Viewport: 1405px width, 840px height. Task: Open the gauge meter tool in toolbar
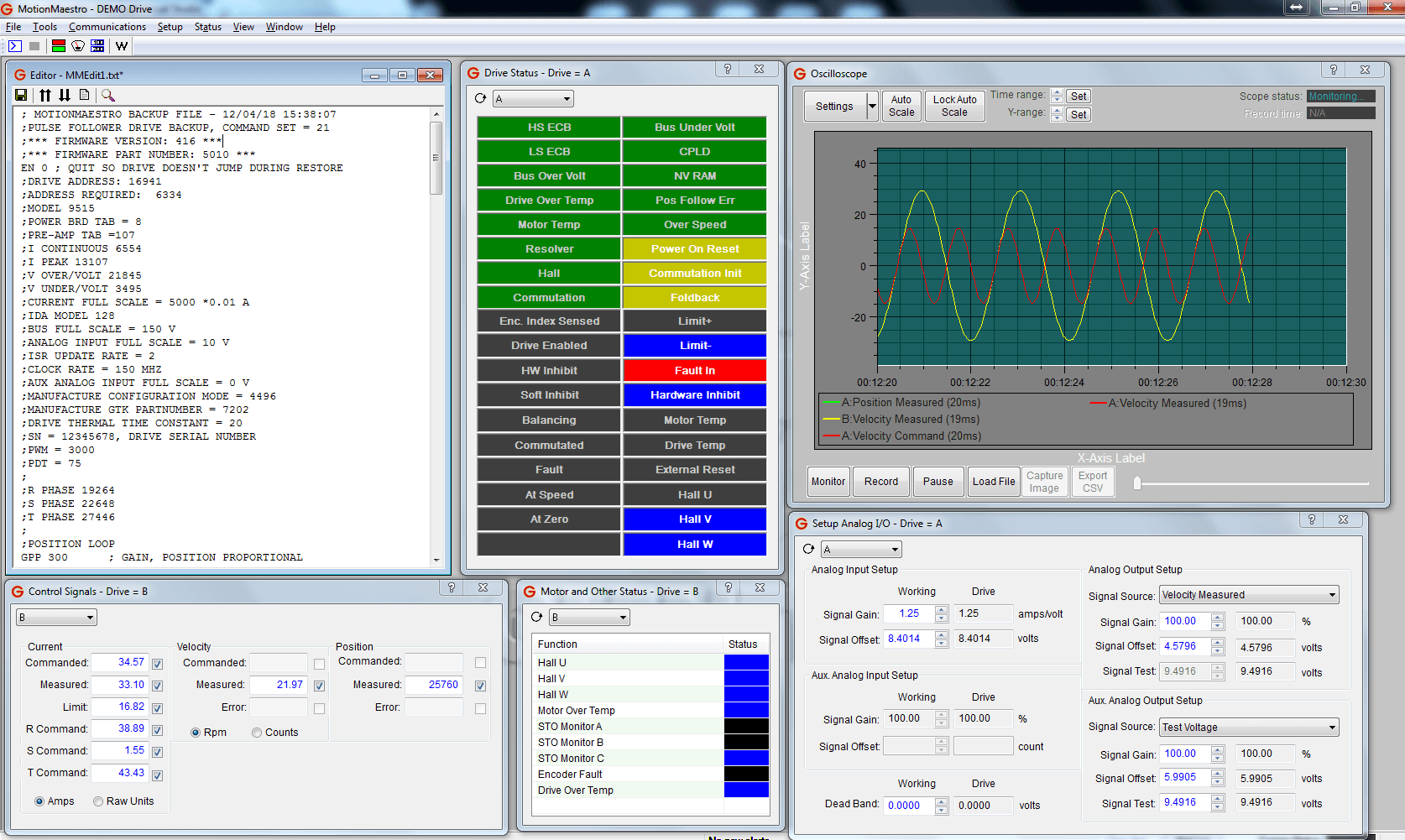coord(78,46)
